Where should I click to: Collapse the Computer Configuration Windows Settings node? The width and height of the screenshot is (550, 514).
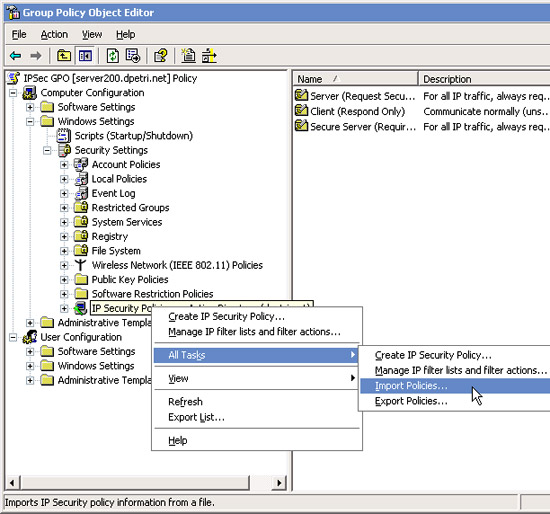(x=30, y=122)
